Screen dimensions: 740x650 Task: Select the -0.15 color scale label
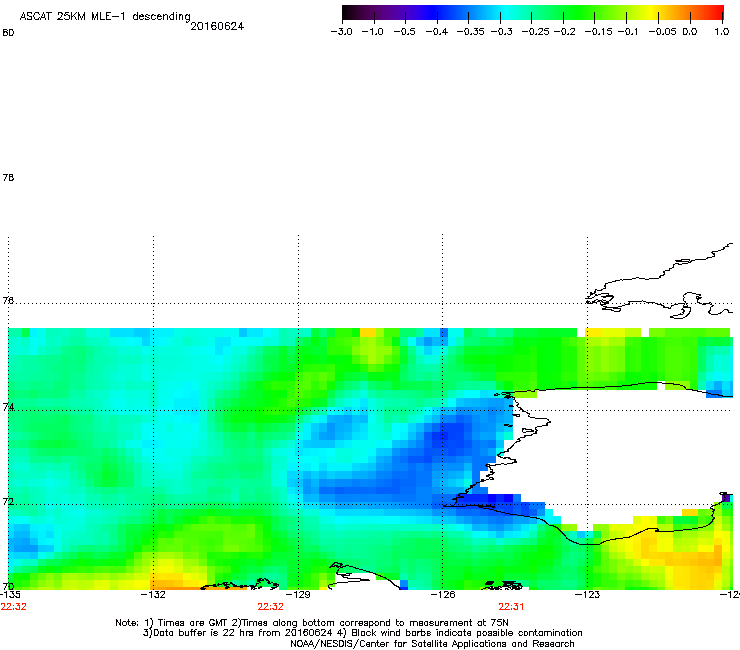tap(598, 32)
